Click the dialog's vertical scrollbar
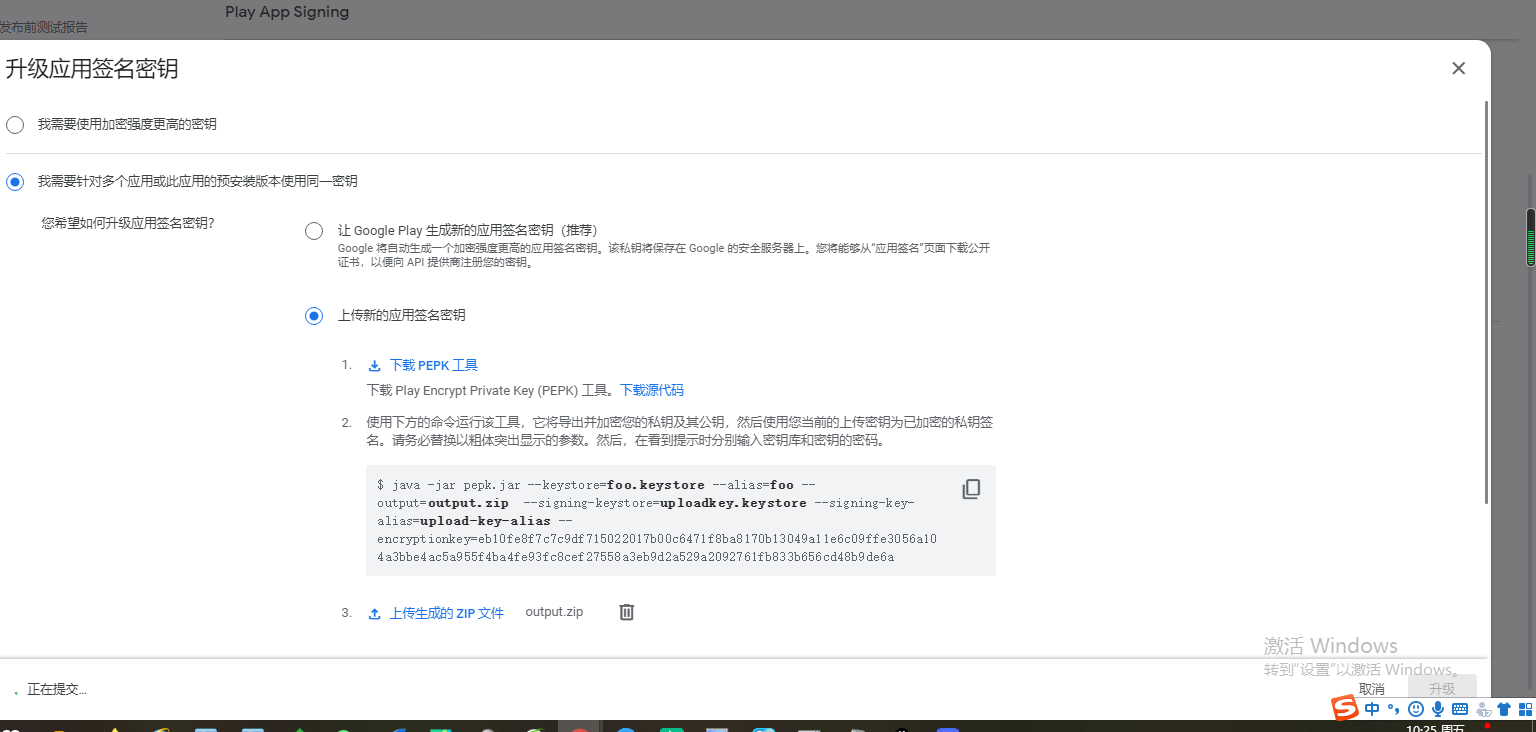 point(1487,300)
